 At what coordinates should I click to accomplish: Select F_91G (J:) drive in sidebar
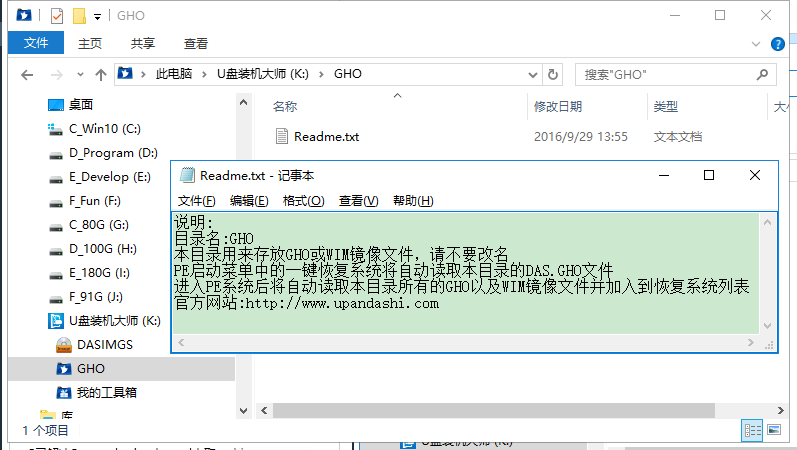click(96, 296)
